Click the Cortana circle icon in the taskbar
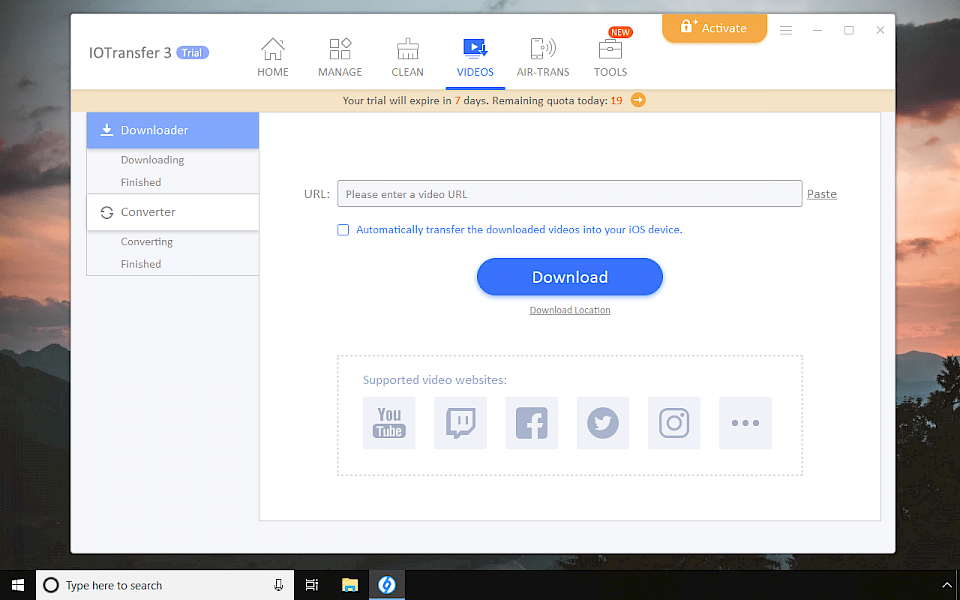This screenshot has width=960, height=600. (x=51, y=585)
